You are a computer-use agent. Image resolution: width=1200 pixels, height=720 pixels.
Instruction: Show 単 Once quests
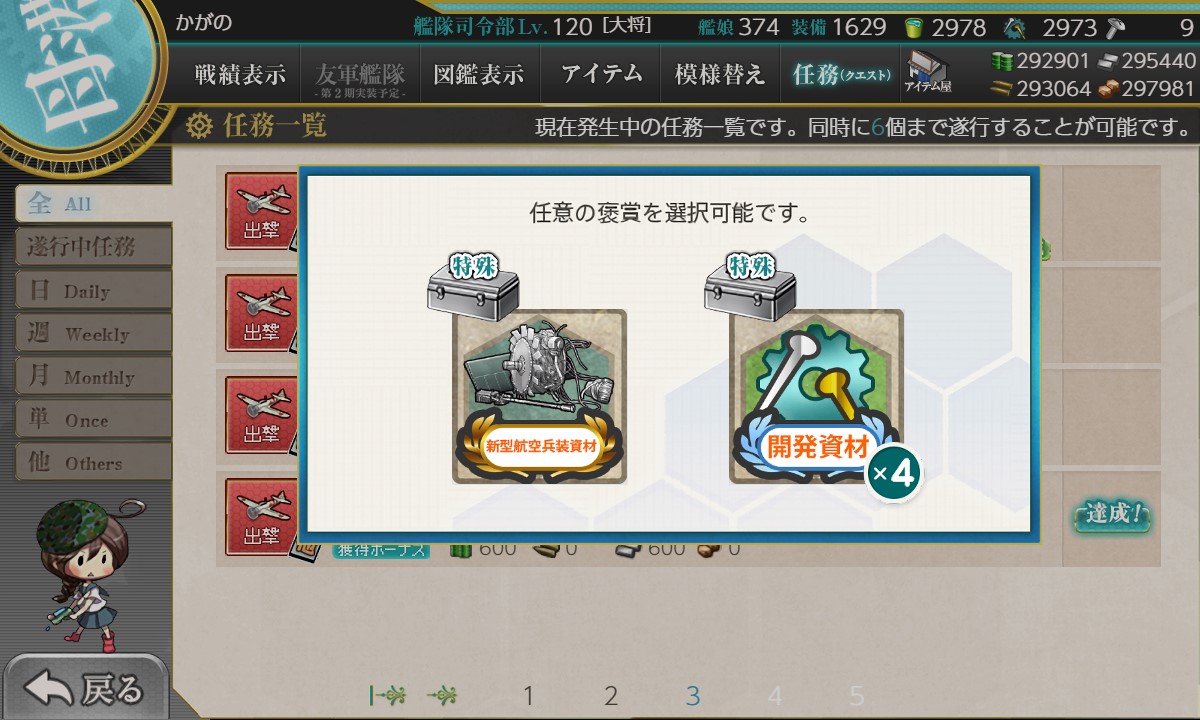[x=94, y=419]
